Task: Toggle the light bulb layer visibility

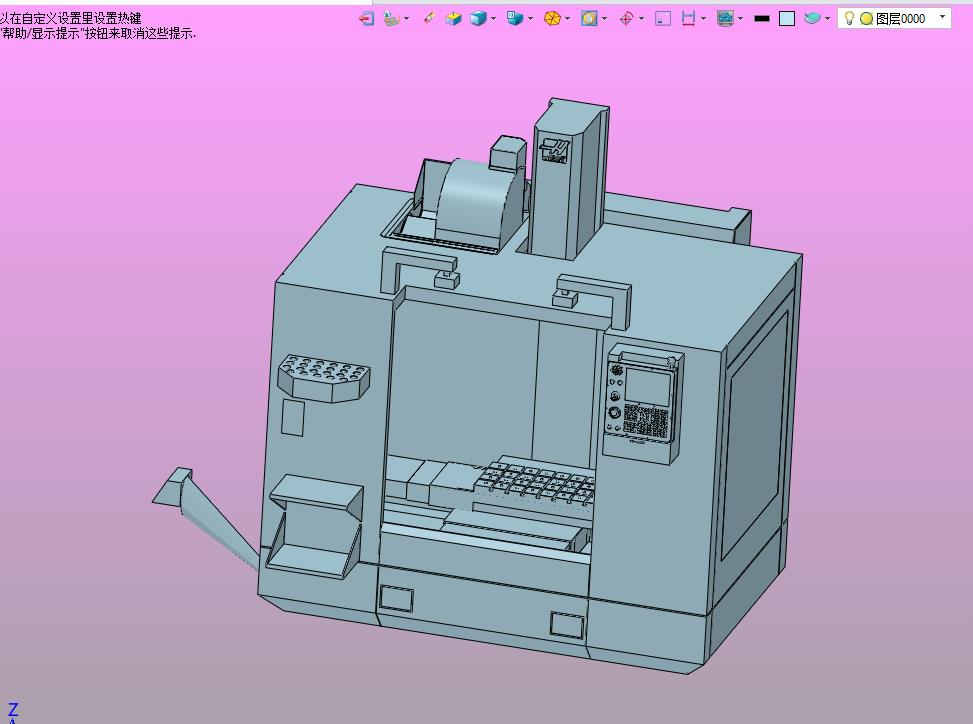Action: coord(850,19)
